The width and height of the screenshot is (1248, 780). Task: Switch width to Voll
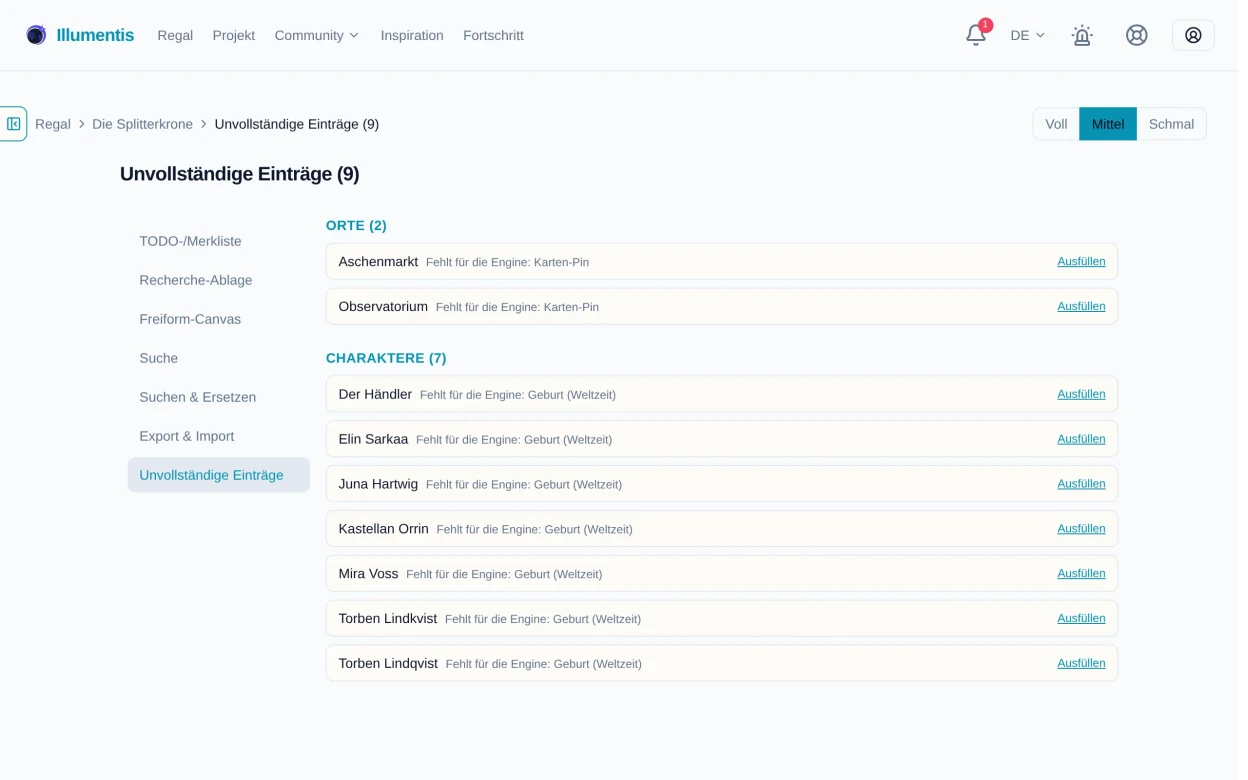tap(1056, 124)
